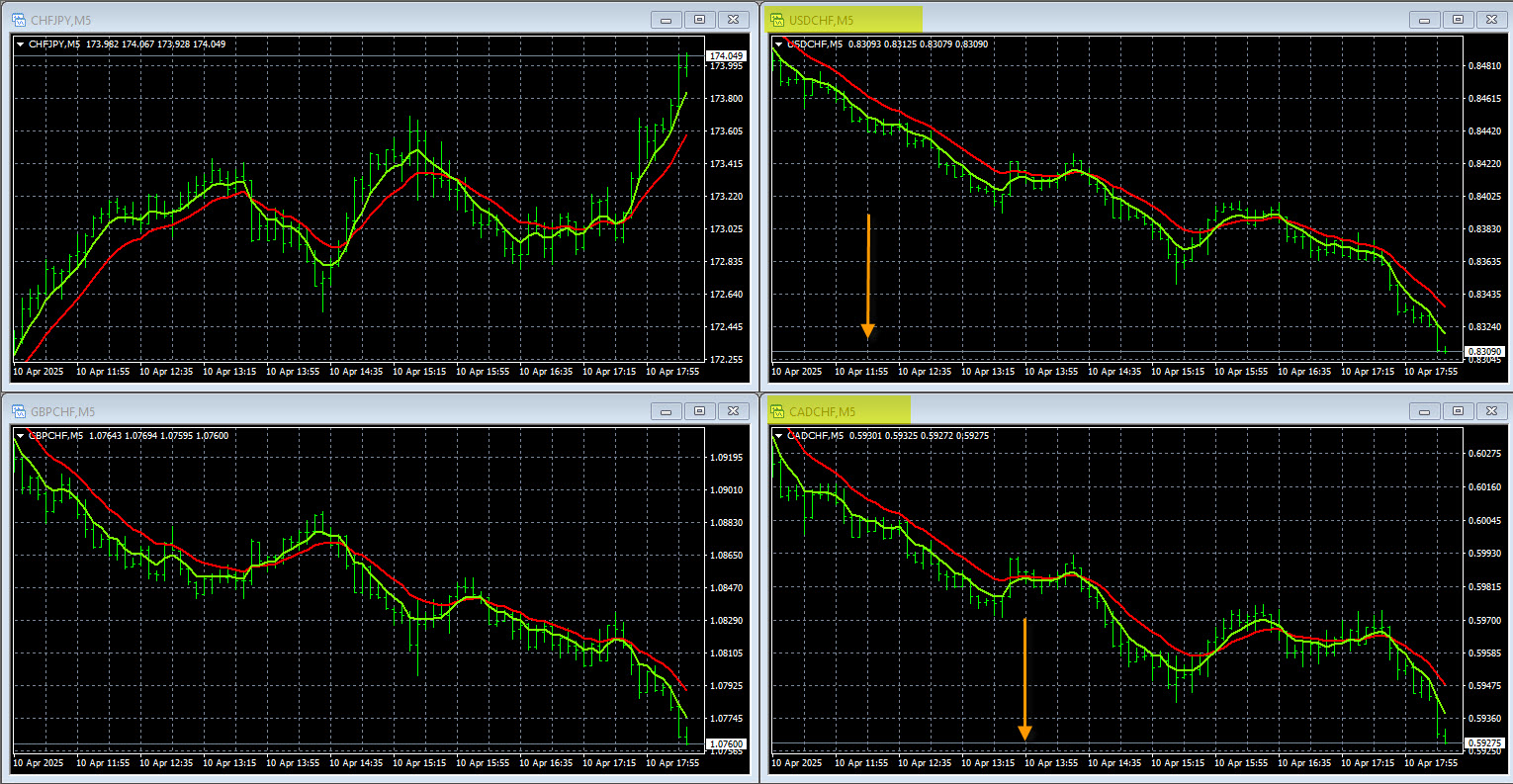The width and height of the screenshot is (1513, 784).
Task: Activate the GBPCHF,M5 window title bar
Action: pos(346,411)
